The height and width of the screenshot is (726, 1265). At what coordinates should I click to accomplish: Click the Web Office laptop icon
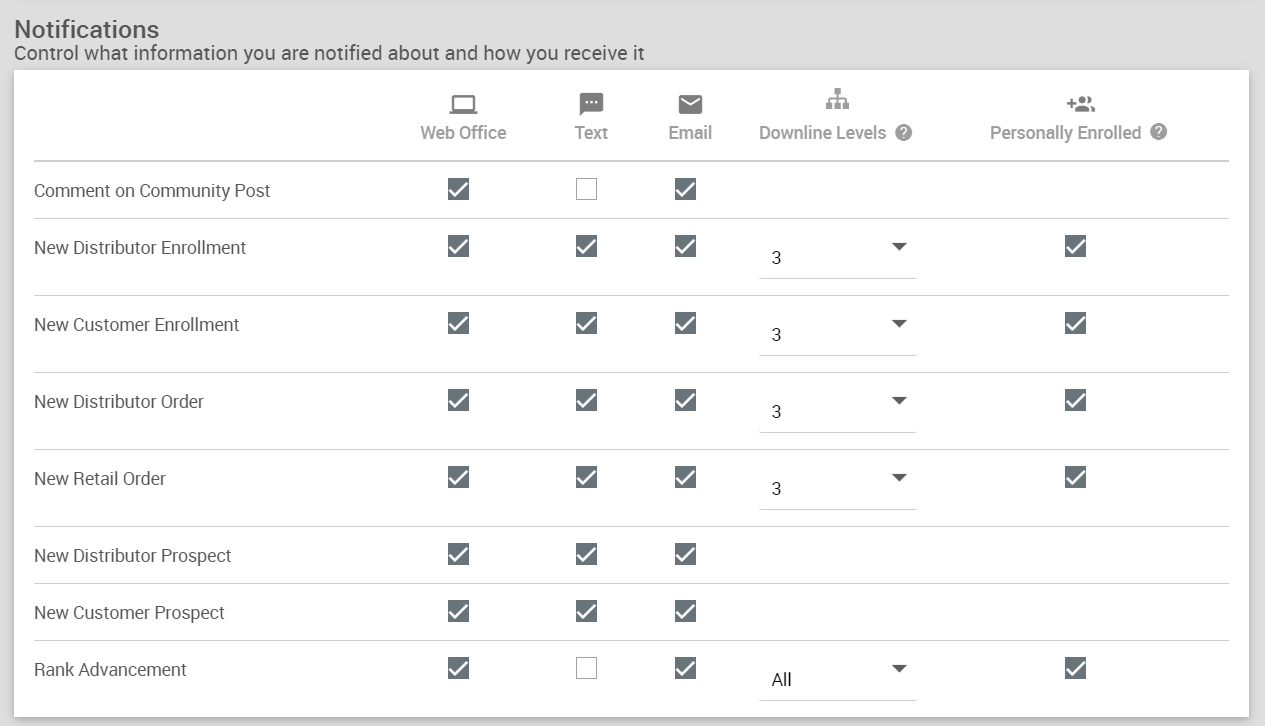(463, 104)
